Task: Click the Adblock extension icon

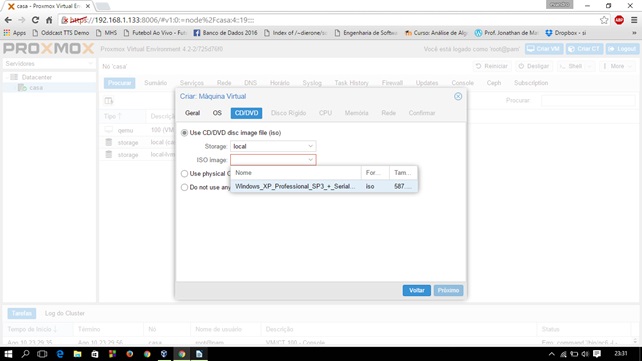Action: coord(619,20)
